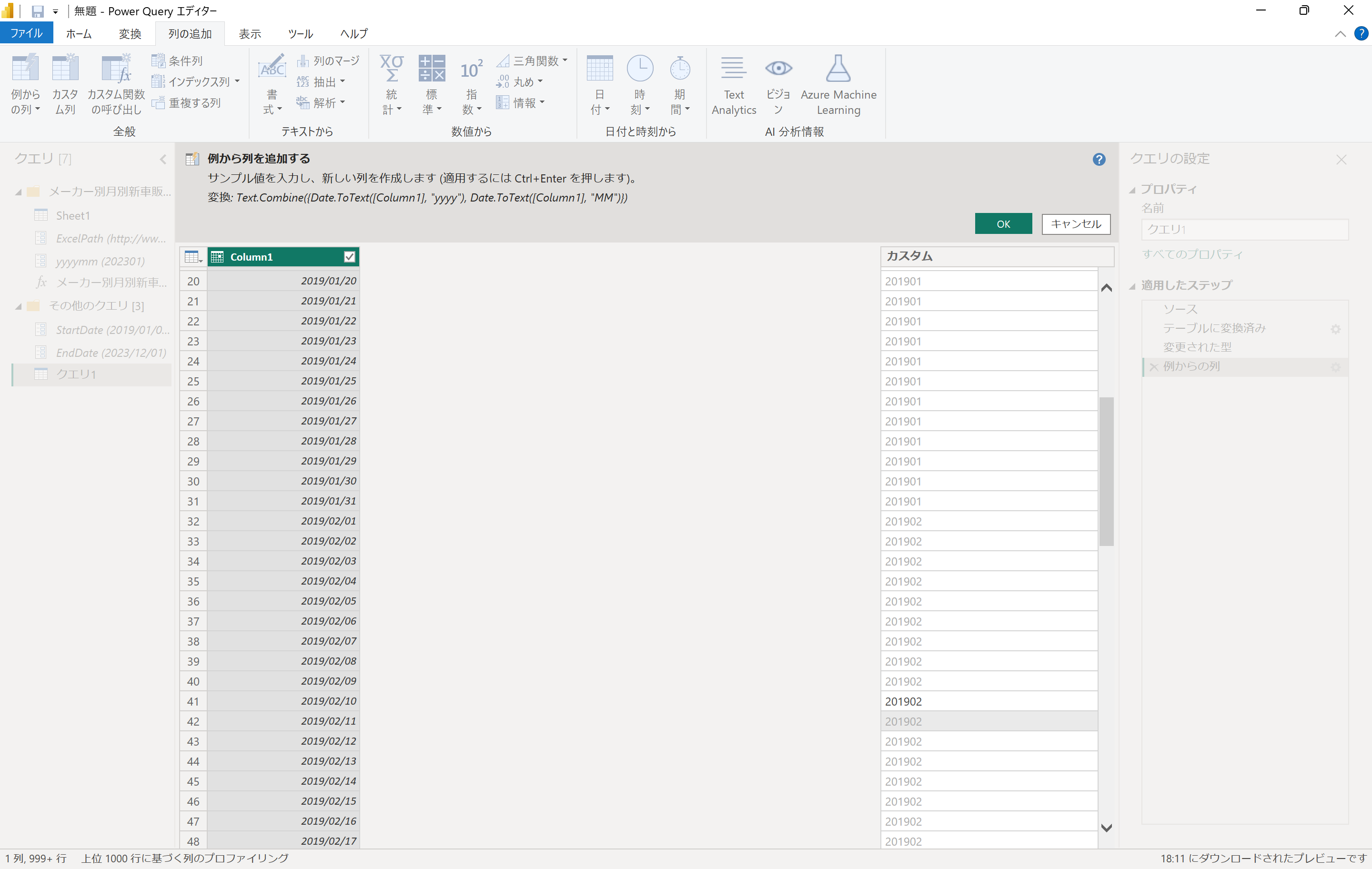
Task: Collapse the Applied Steps (適用したステップ) section
Action: click(1132, 285)
